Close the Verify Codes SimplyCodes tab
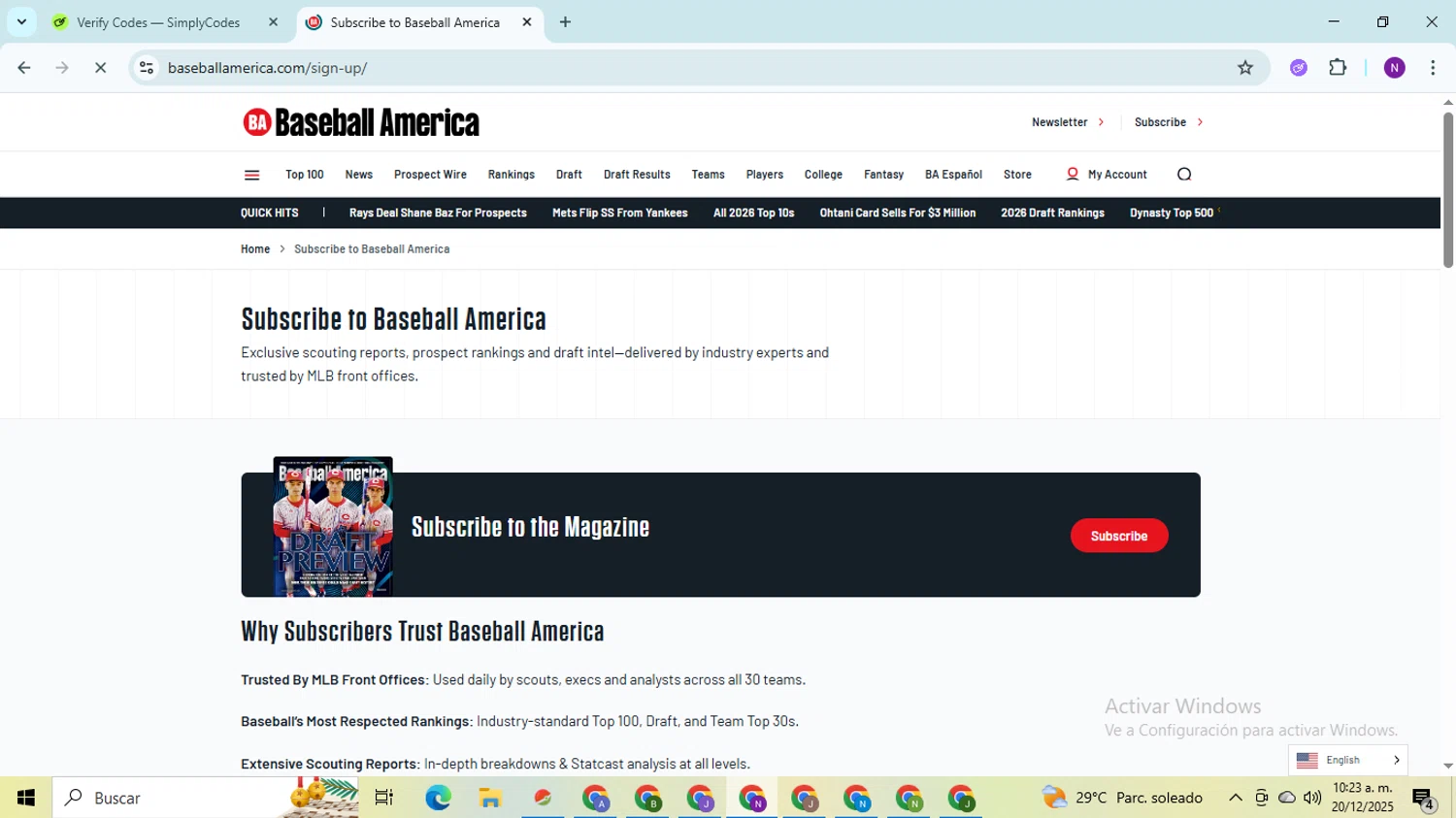The width and height of the screenshot is (1456, 818). 273,22
